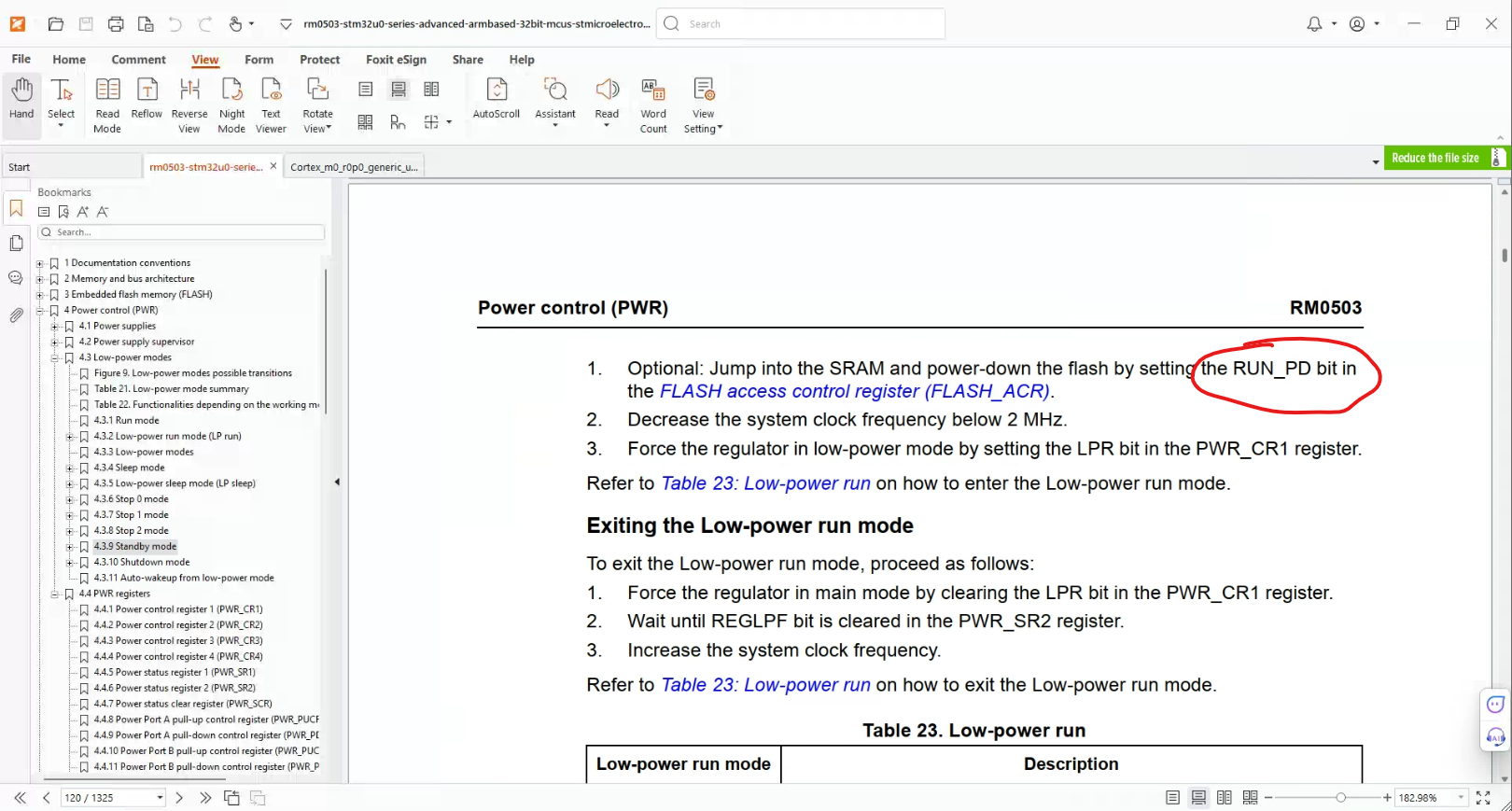Click the bookmarks search field
Viewport: 1512px width, 811px height.
click(181, 232)
